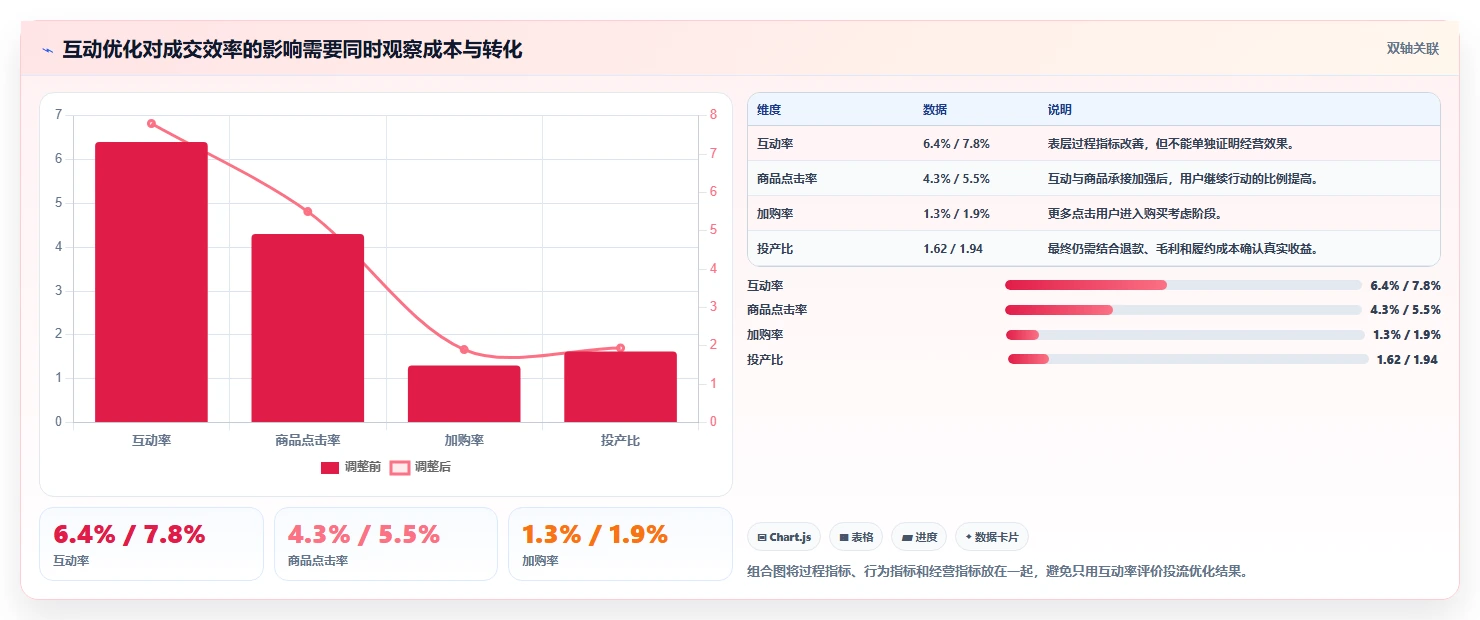The height and width of the screenshot is (620, 1480).
Task: Click the 表格 tag
Action: tap(856, 537)
